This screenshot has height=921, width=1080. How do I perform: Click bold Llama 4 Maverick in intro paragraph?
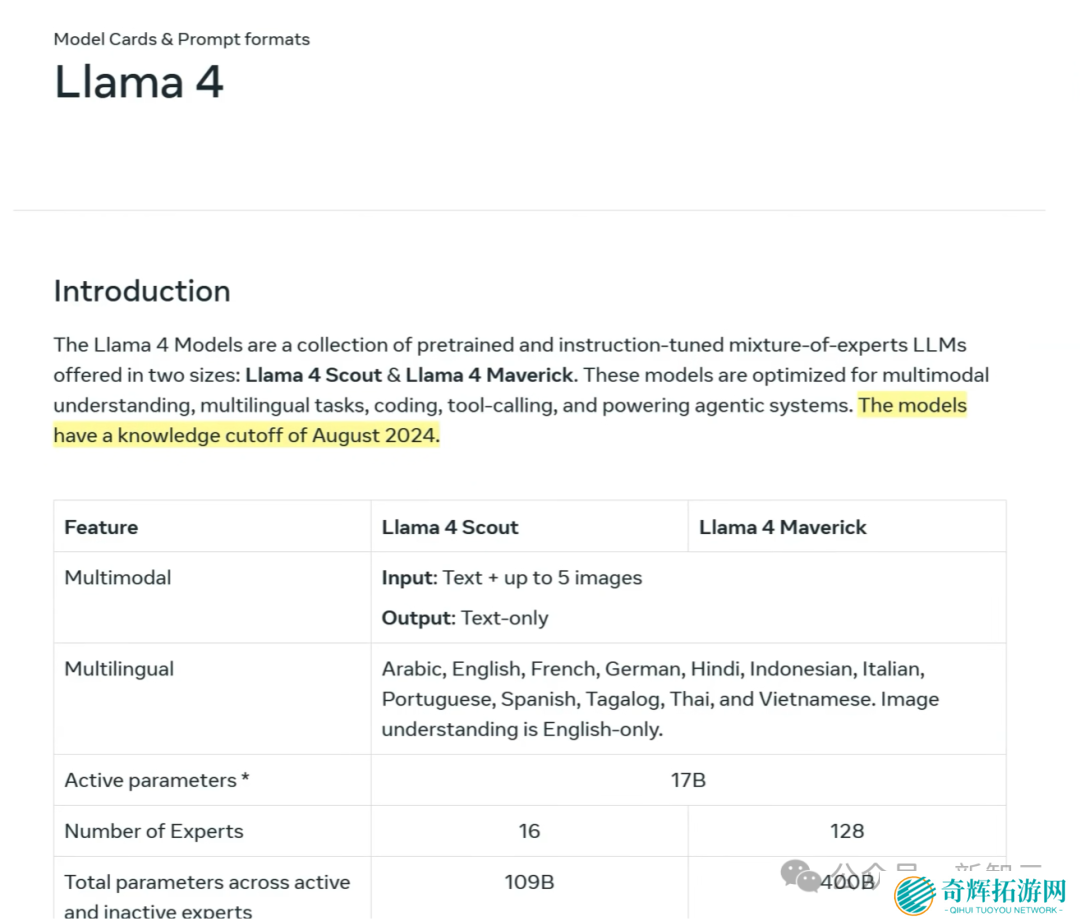(x=489, y=375)
